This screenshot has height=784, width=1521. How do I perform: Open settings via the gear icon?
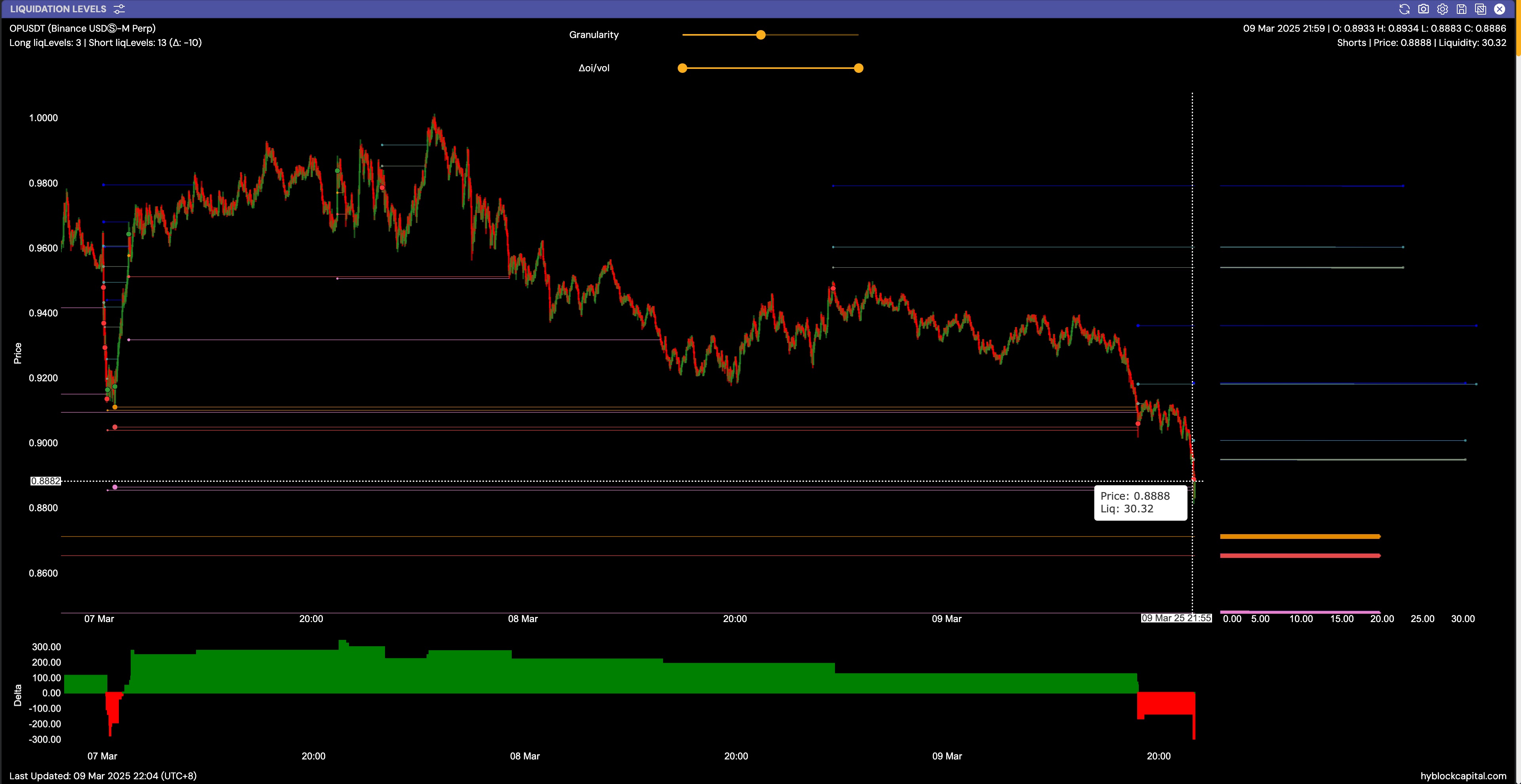pyautogui.click(x=1443, y=9)
